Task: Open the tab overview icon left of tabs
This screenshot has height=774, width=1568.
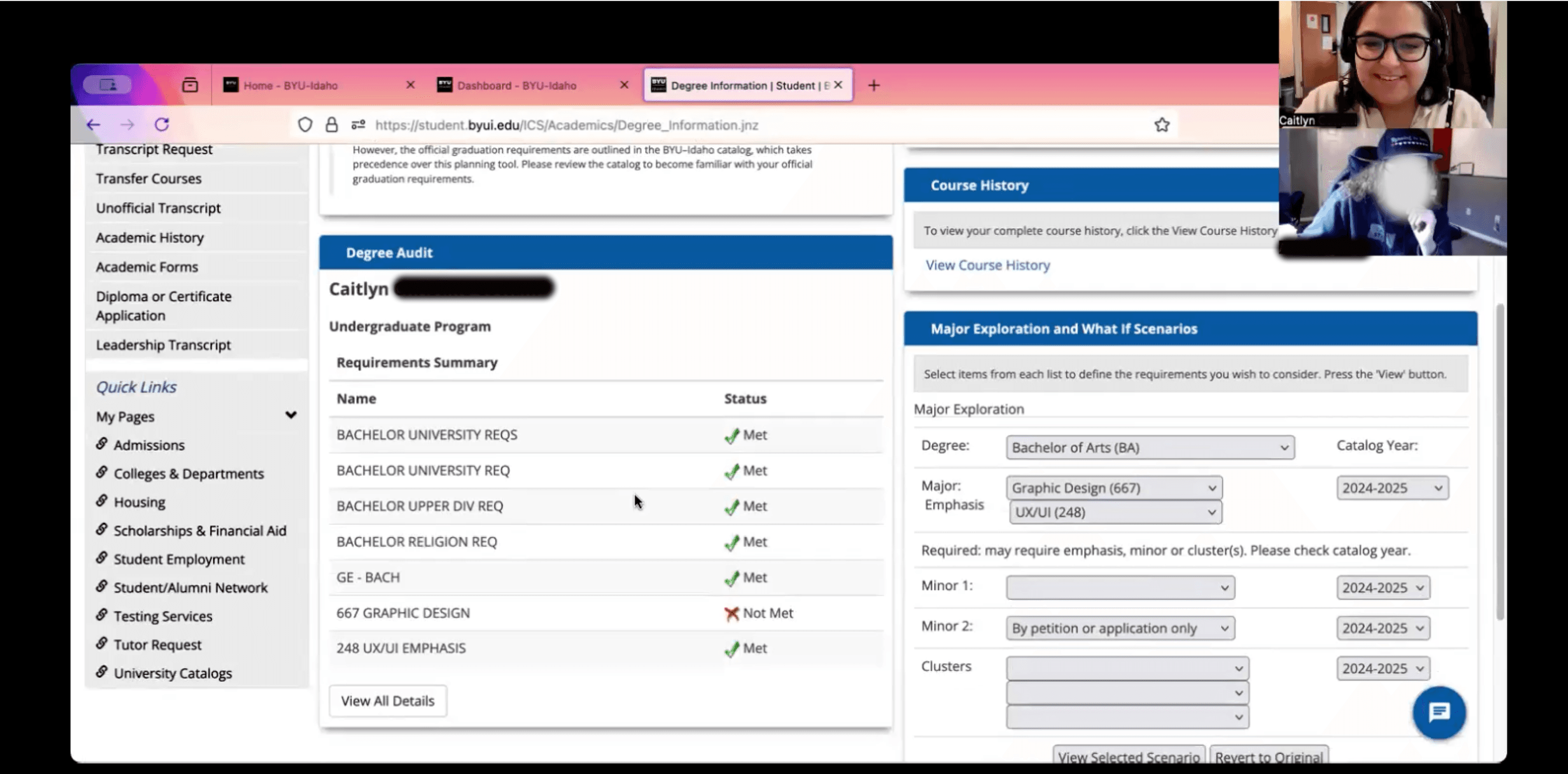Action: pyautogui.click(x=190, y=85)
